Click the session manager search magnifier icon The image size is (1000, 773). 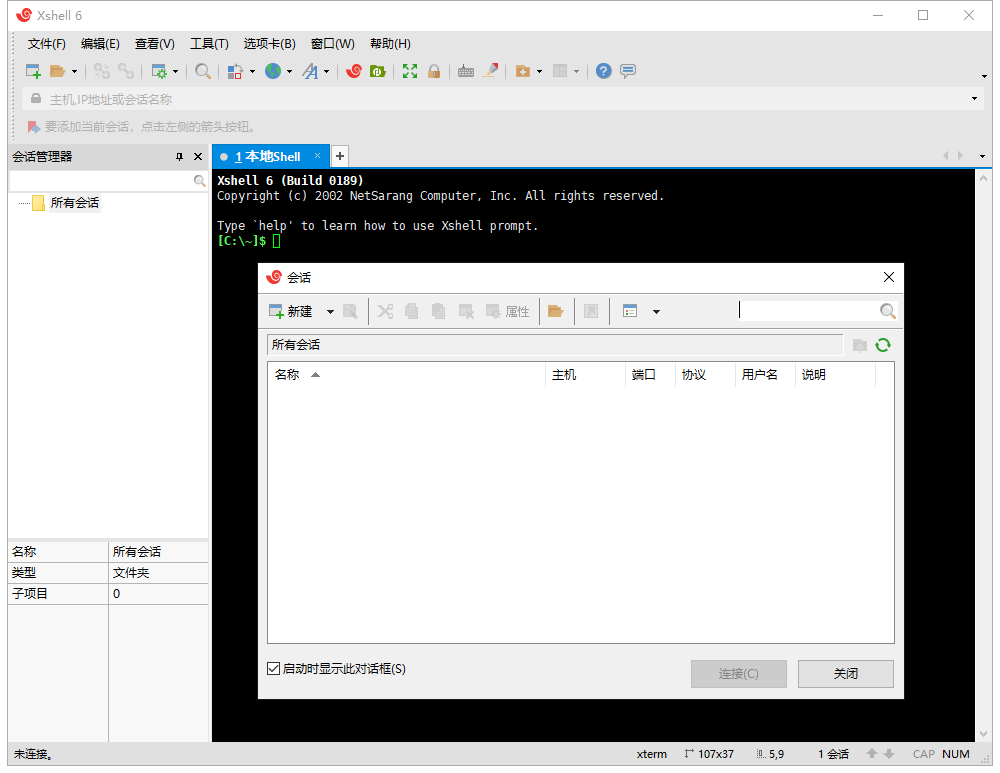pyautogui.click(x=200, y=181)
